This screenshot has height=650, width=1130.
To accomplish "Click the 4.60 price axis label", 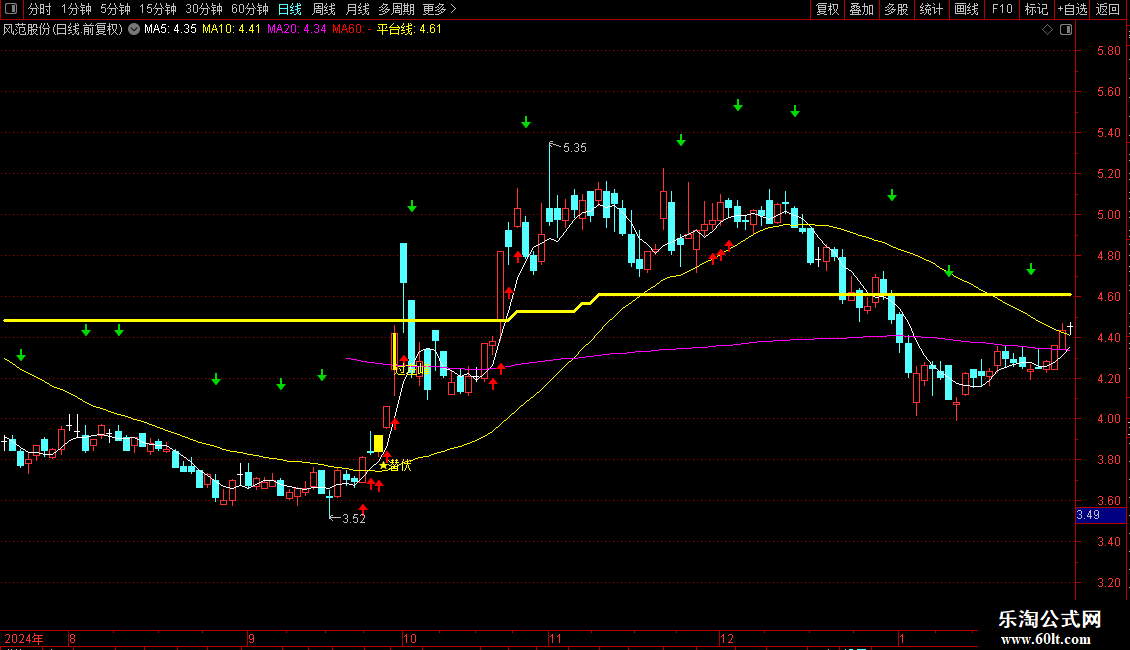I will point(1108,297).
